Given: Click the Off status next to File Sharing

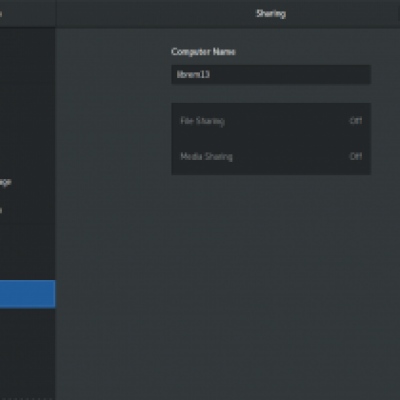Looking at the screenshot, I should click(x=356, y=121).
